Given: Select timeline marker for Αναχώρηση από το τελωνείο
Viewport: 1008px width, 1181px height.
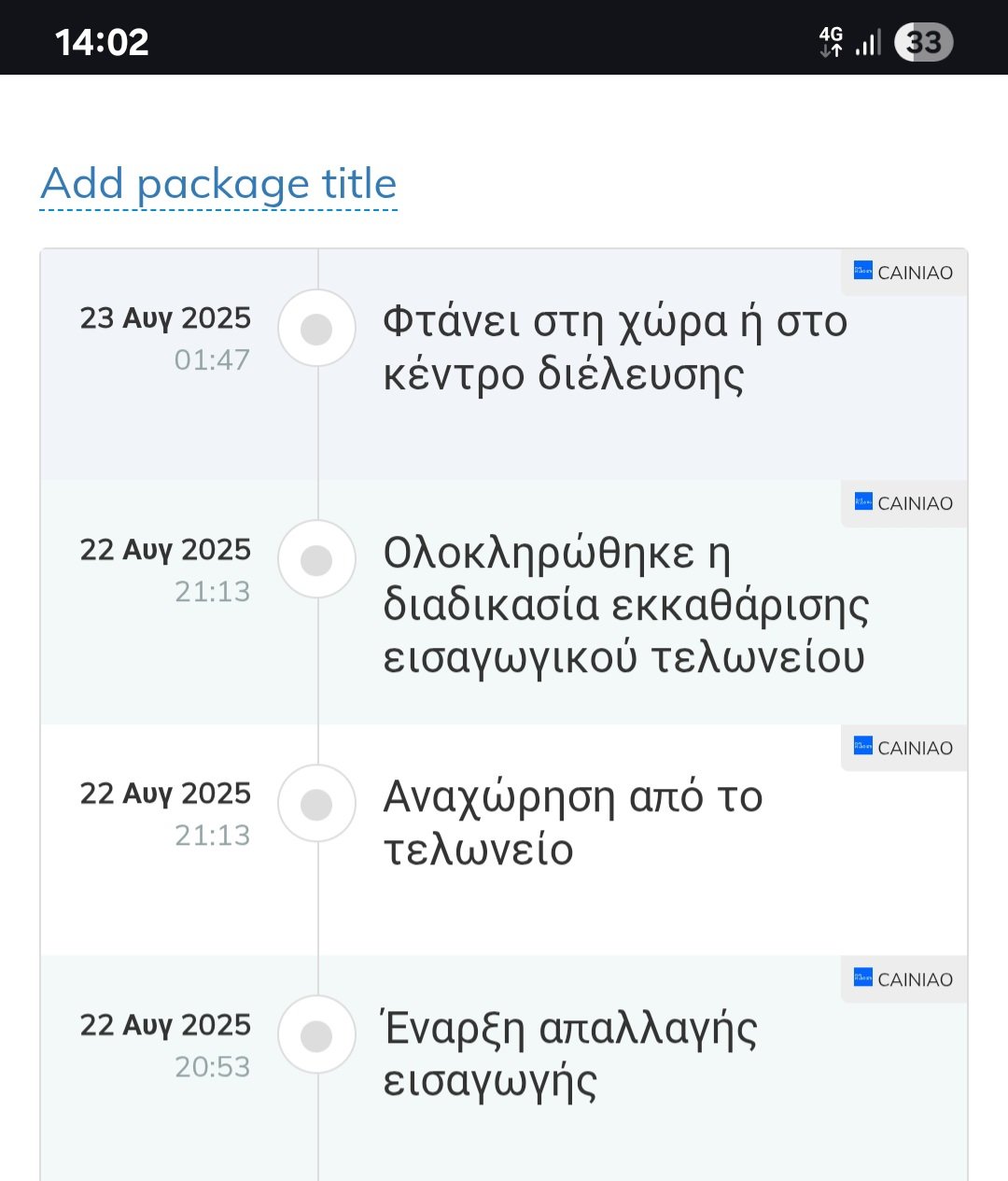Looking at the screenshot, I should click(x=317, y=804).
